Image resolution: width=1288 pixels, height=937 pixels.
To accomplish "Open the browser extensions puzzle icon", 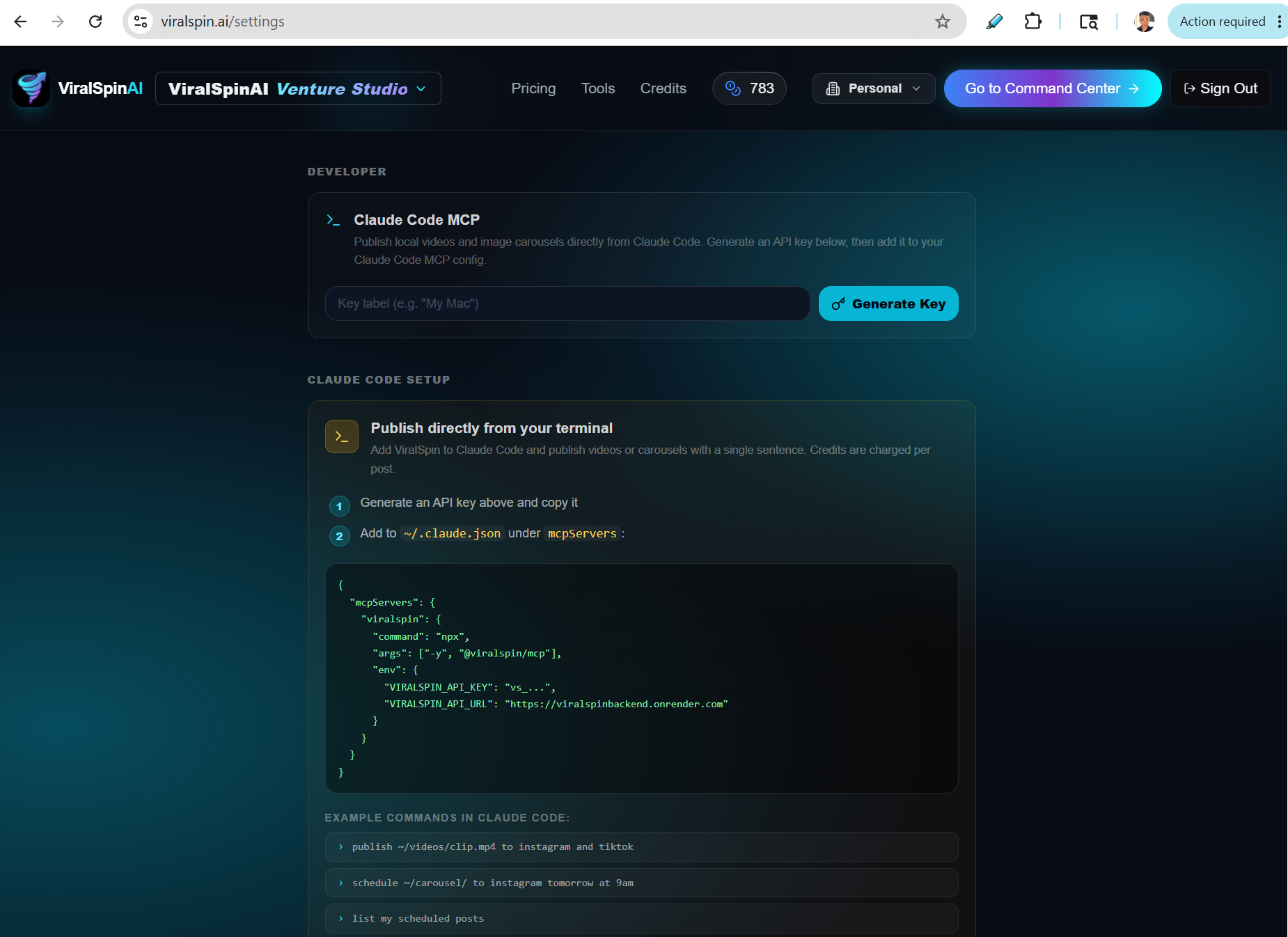I will pyautogui.click(x=1033, y=22).
